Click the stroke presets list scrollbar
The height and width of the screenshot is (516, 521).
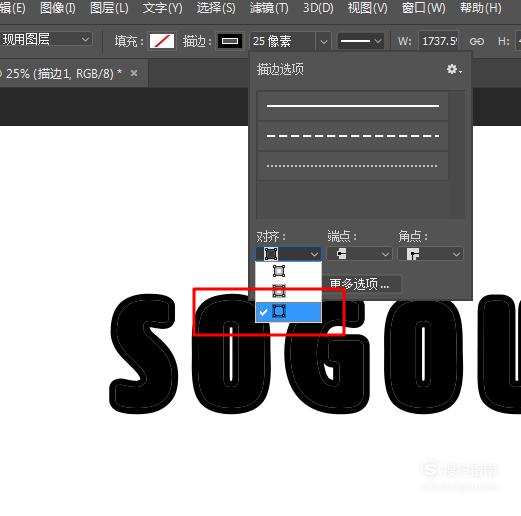point(457,155)
